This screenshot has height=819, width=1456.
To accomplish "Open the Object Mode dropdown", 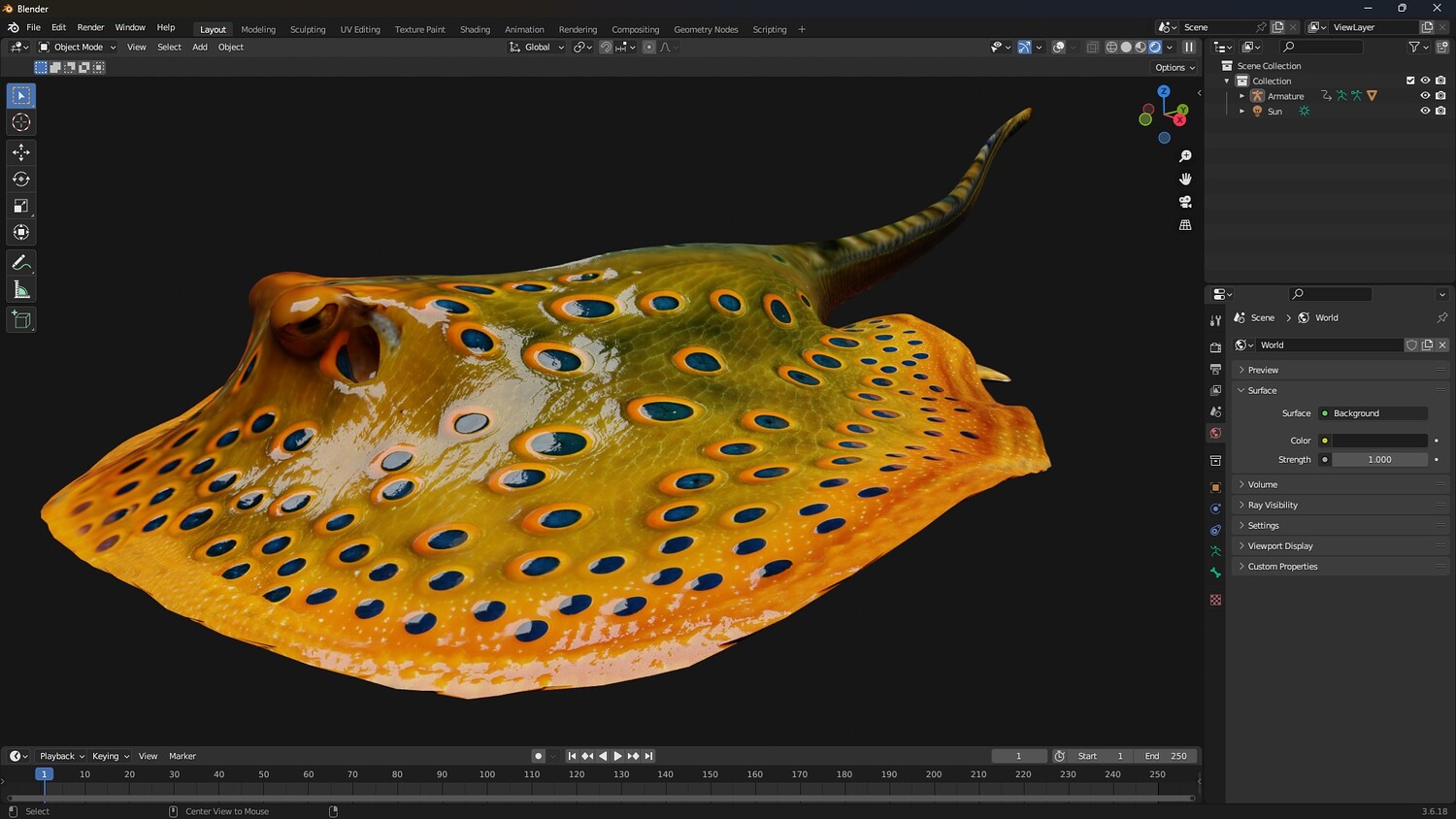I will point(78,47).
